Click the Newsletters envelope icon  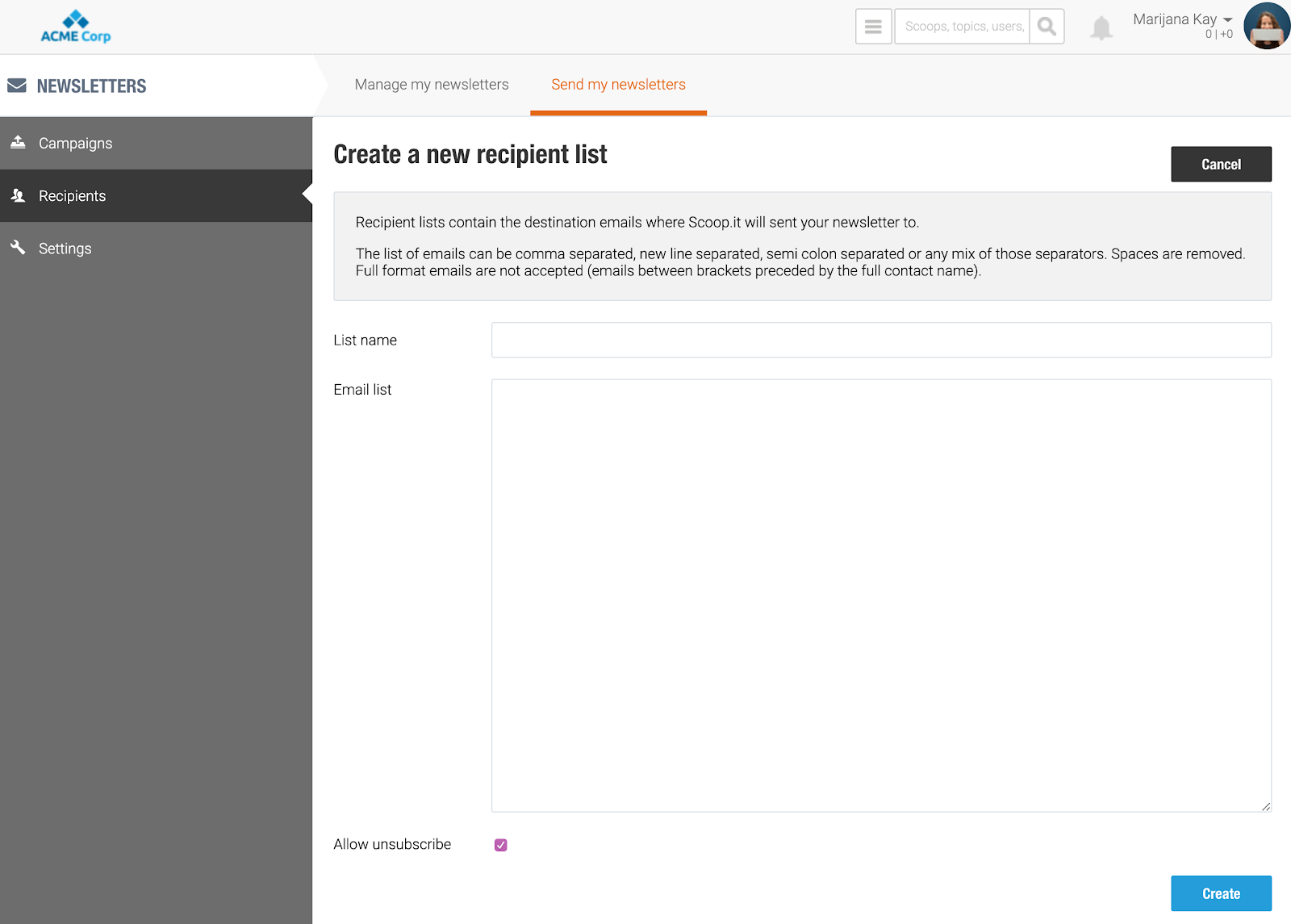(x=17, y=86)
